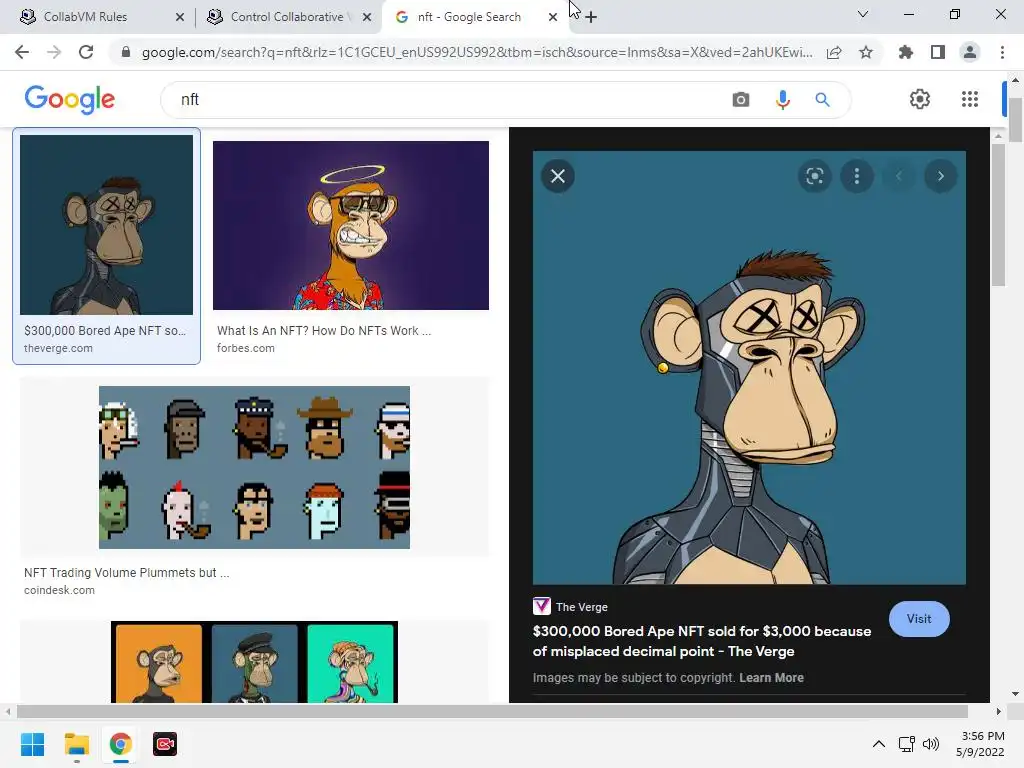Click the Chrome taskbar icon

(121, 744)
